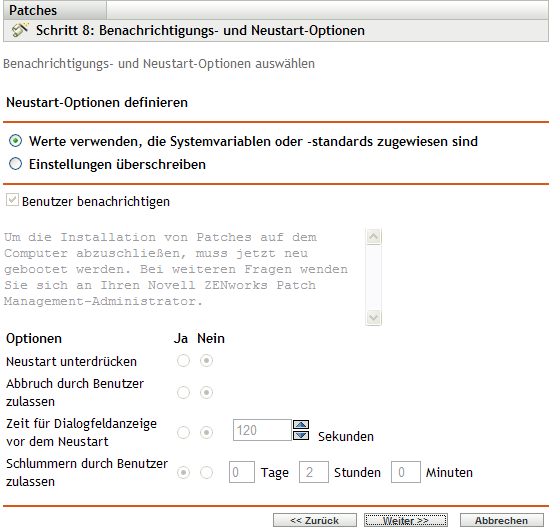Viewport: 550px width, 531px height.
Task: Click the Stunden input field
Action: tap(314, 472)
